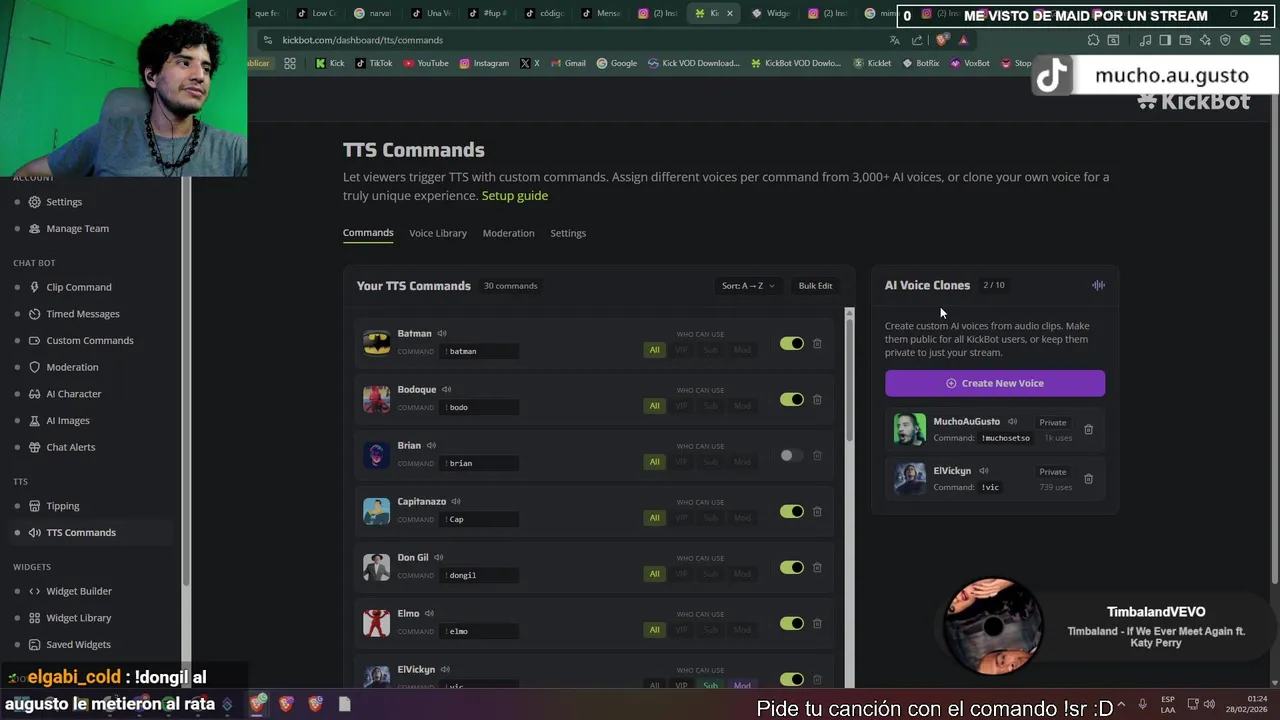Viewport: 1280px width, 720px height.
Task: Delete the Don Gil command with trash icon
Action: [x=817, y=567]
